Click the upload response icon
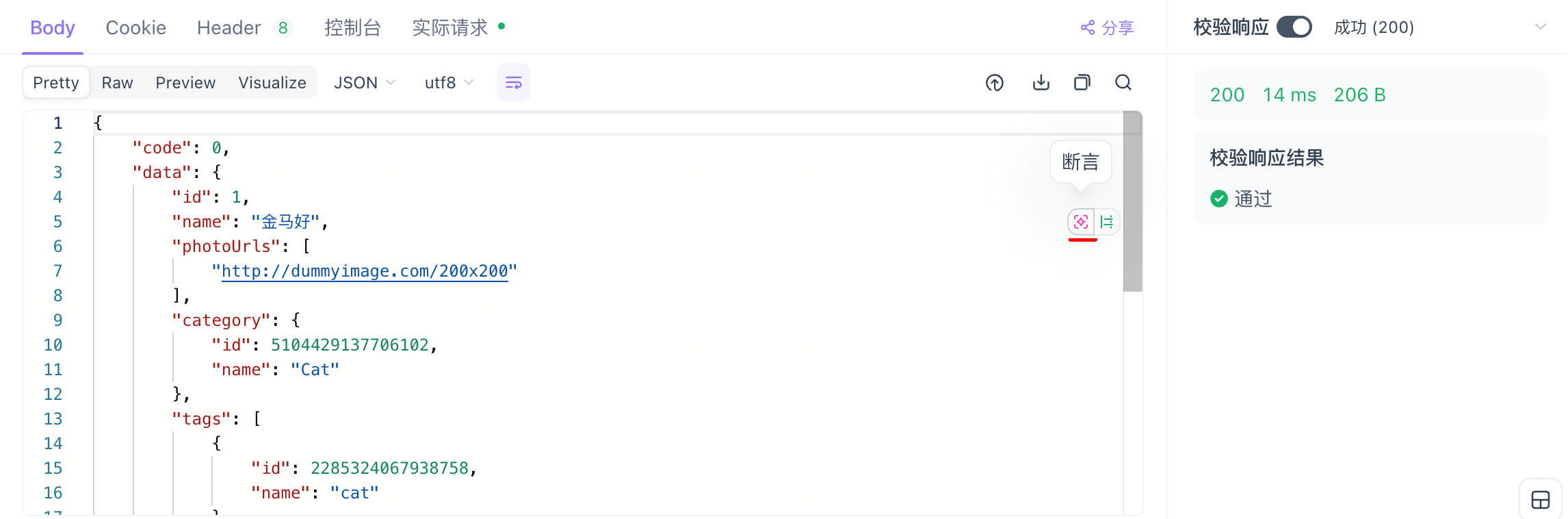1568x519 pixels. (995, 83)
